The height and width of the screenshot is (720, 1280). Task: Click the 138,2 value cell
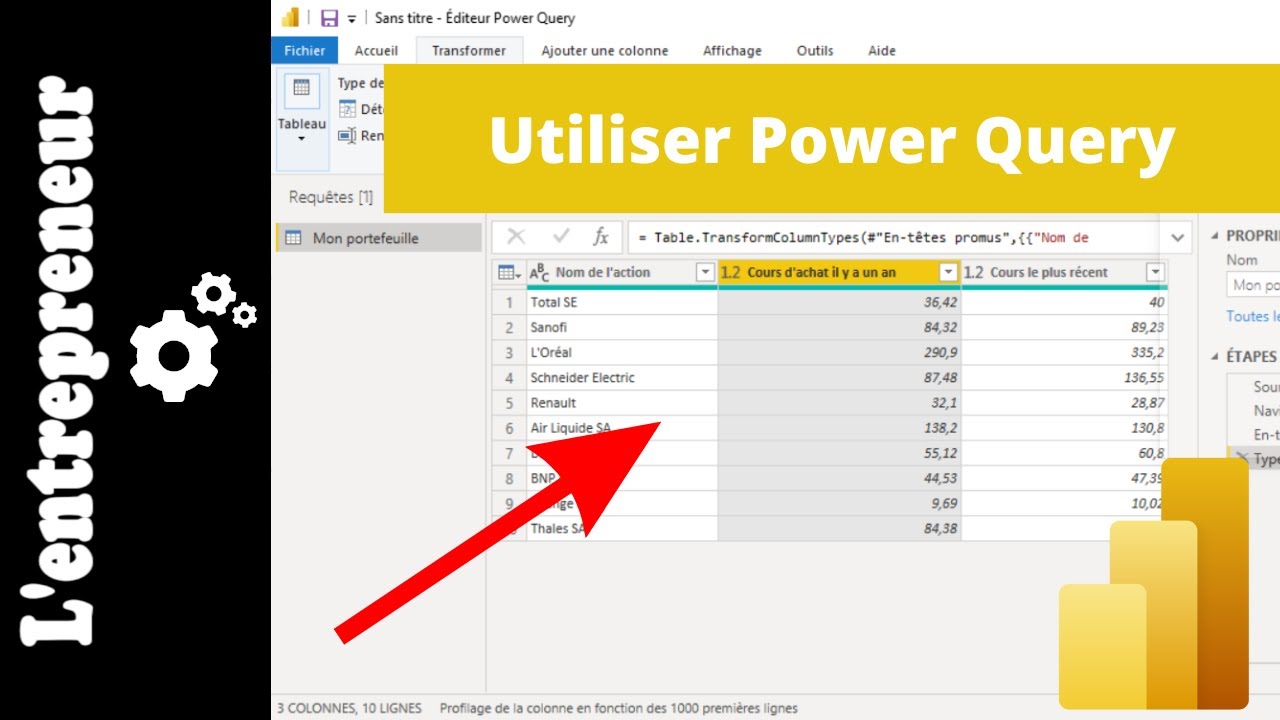[839, 428]
